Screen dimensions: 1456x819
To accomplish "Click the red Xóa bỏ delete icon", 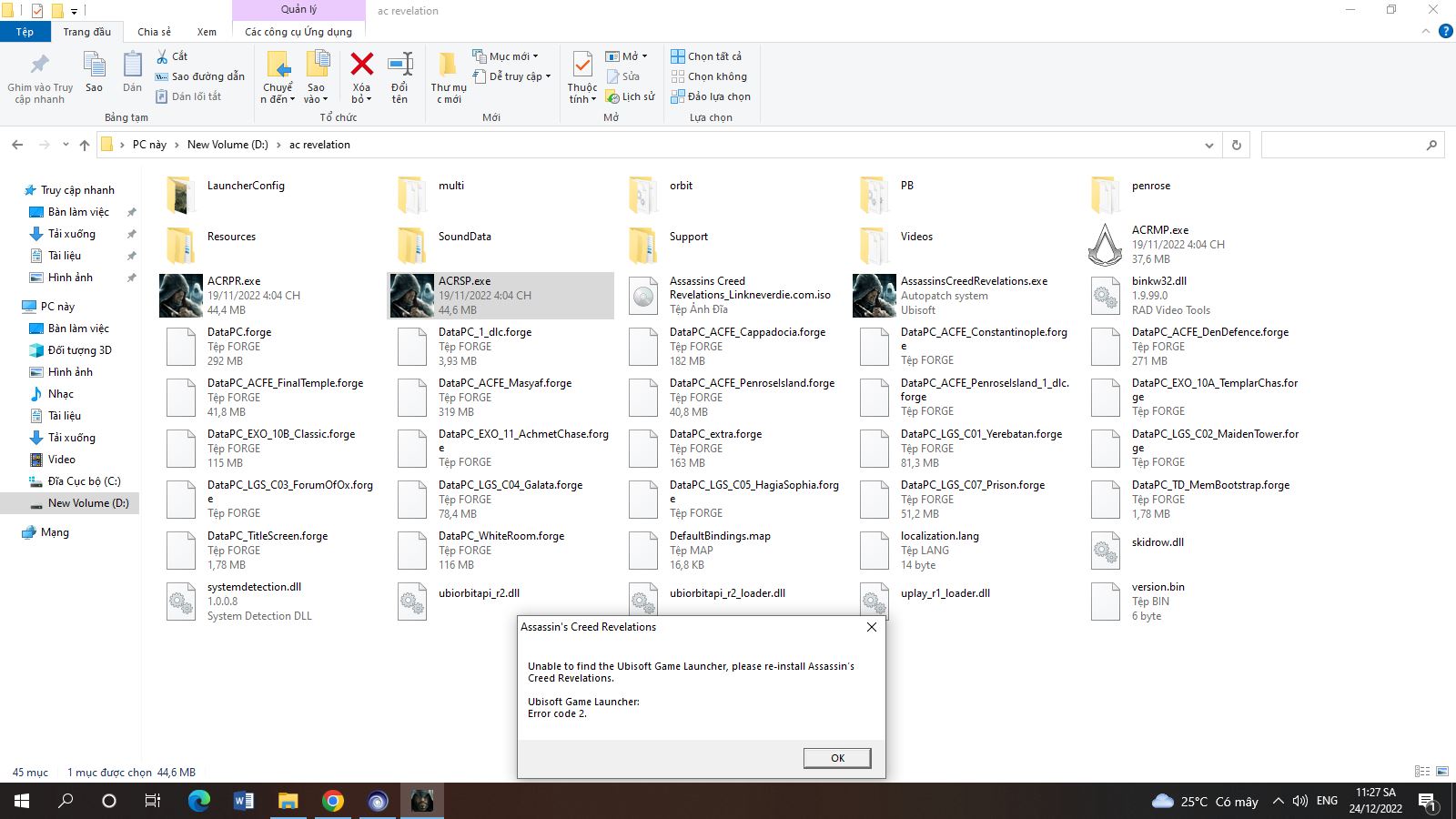I will click(361, 64).
